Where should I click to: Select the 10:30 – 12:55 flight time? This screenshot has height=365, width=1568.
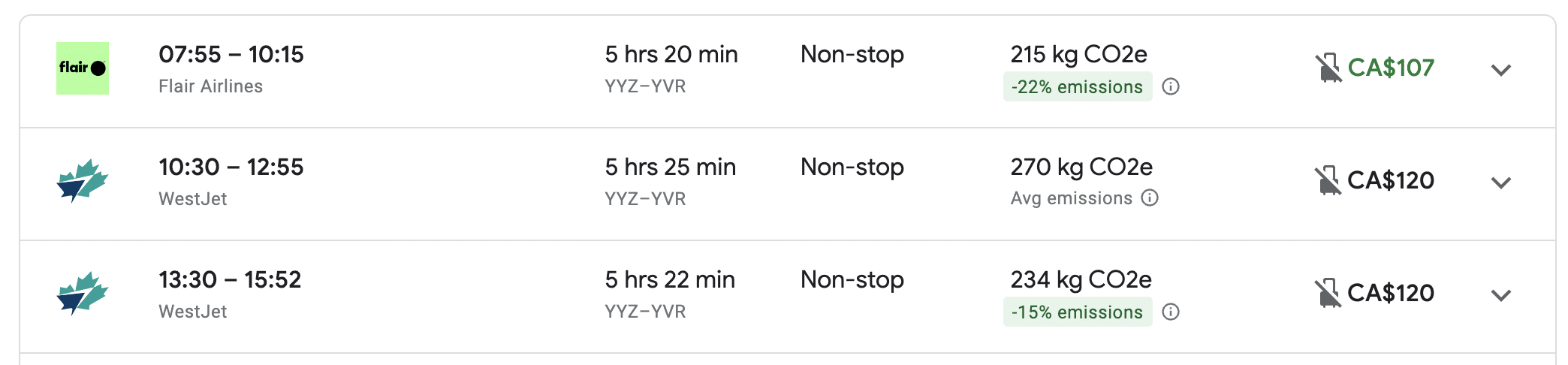pos(231,167)
